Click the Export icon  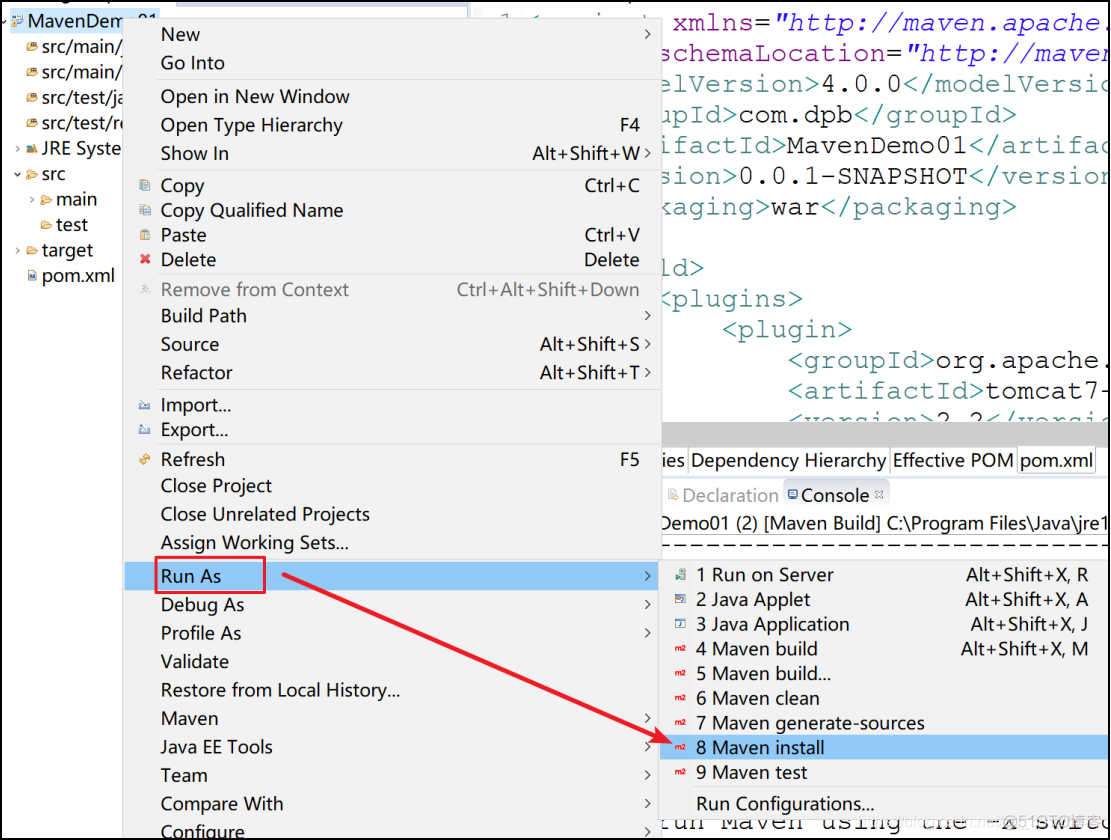[x=145, y=431]
